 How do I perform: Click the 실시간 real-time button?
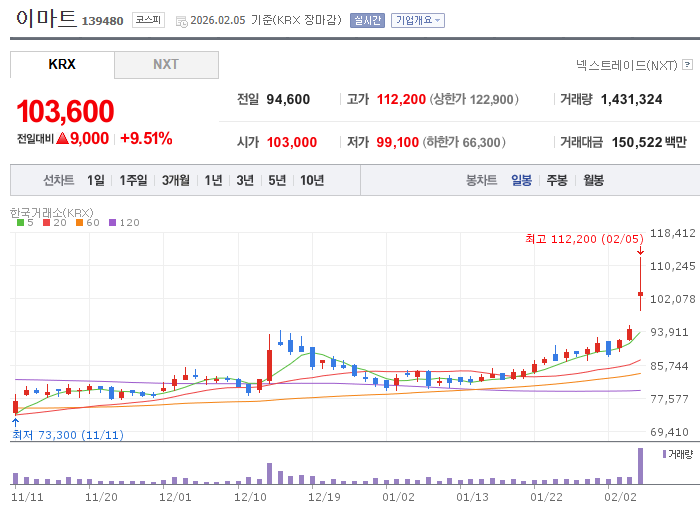tap(367, 21)
